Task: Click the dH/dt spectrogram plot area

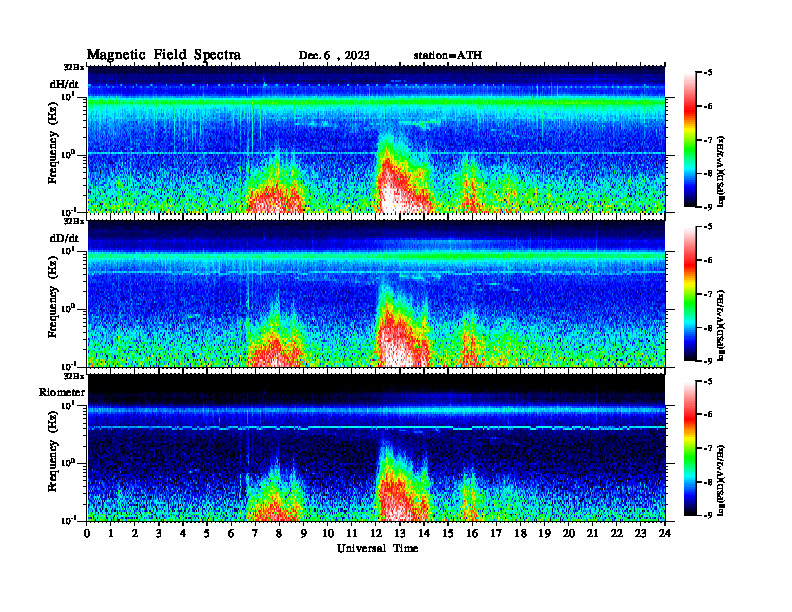Action: pos(376,139)
